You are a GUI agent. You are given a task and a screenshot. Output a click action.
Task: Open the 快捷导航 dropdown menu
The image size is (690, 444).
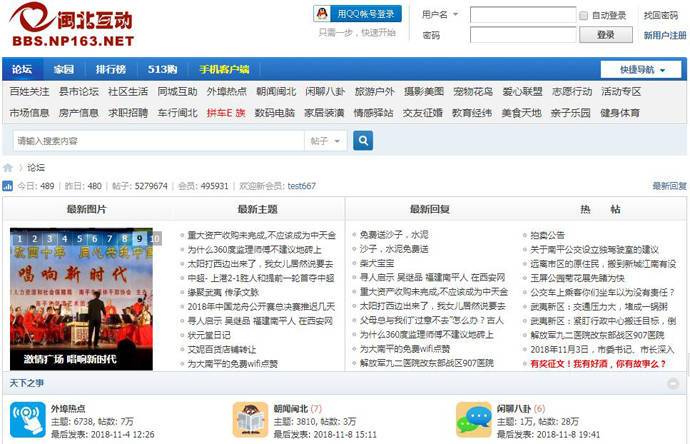click(641, 70)
